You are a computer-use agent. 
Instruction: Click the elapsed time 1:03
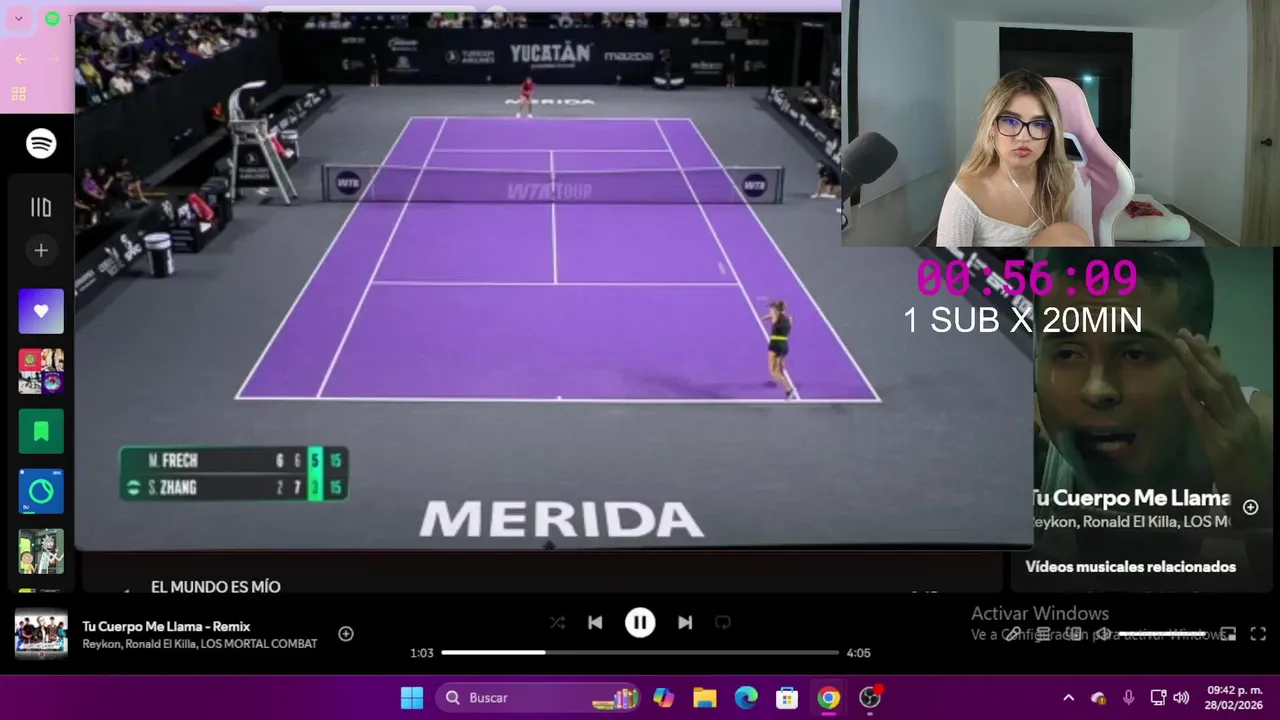pos(421,653)
